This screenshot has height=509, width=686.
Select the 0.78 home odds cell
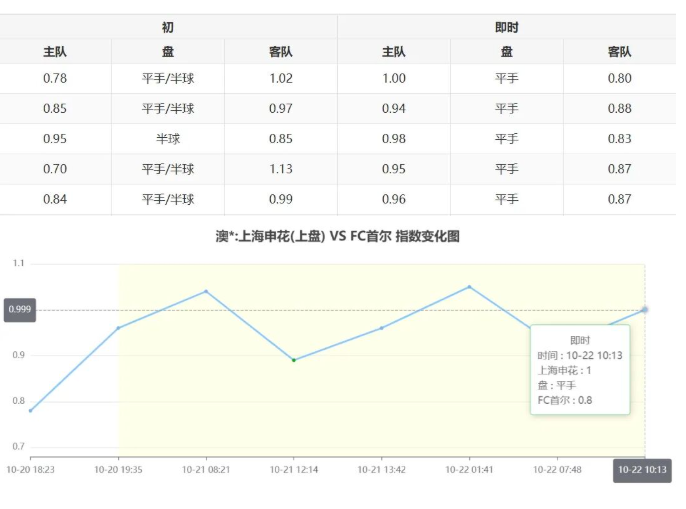(55, 78)
